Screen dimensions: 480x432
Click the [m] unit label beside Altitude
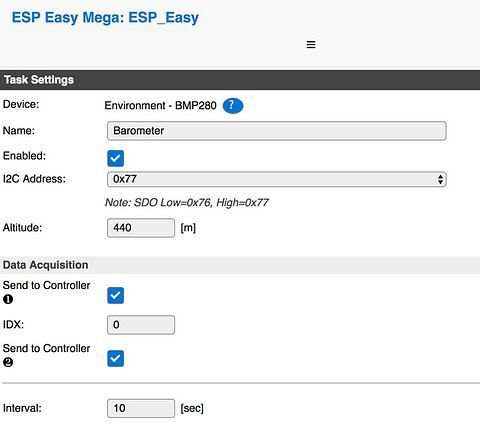(x=188, y=228)
